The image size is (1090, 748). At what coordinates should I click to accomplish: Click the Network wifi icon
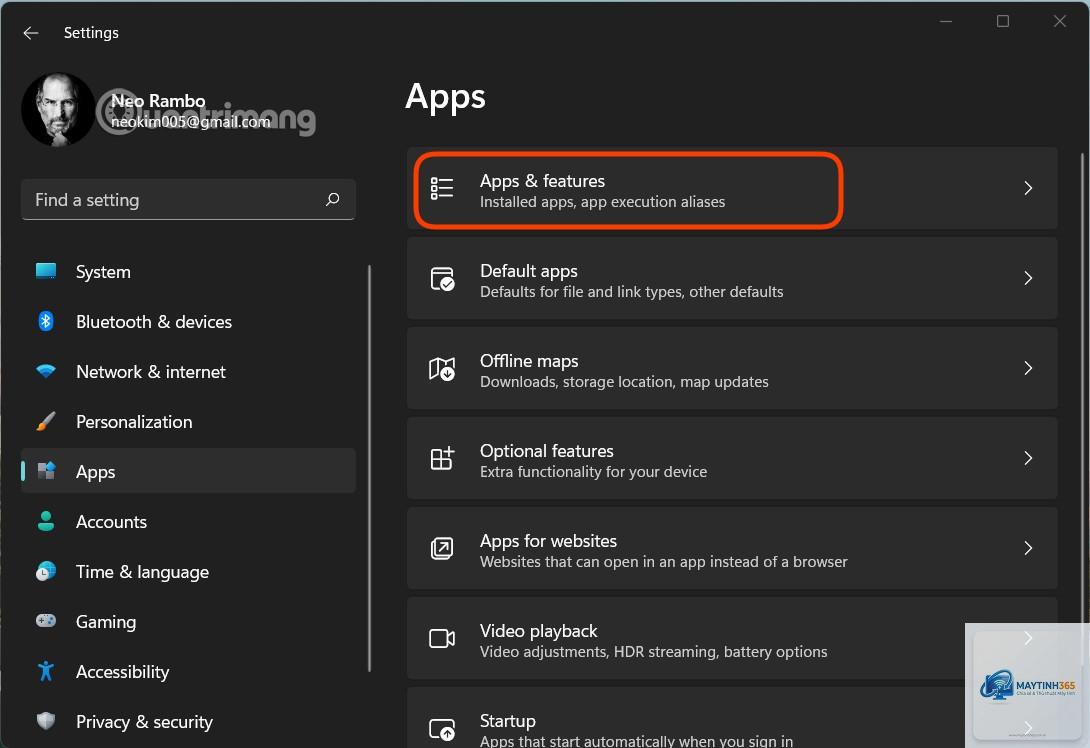click(x=46, y=371)
